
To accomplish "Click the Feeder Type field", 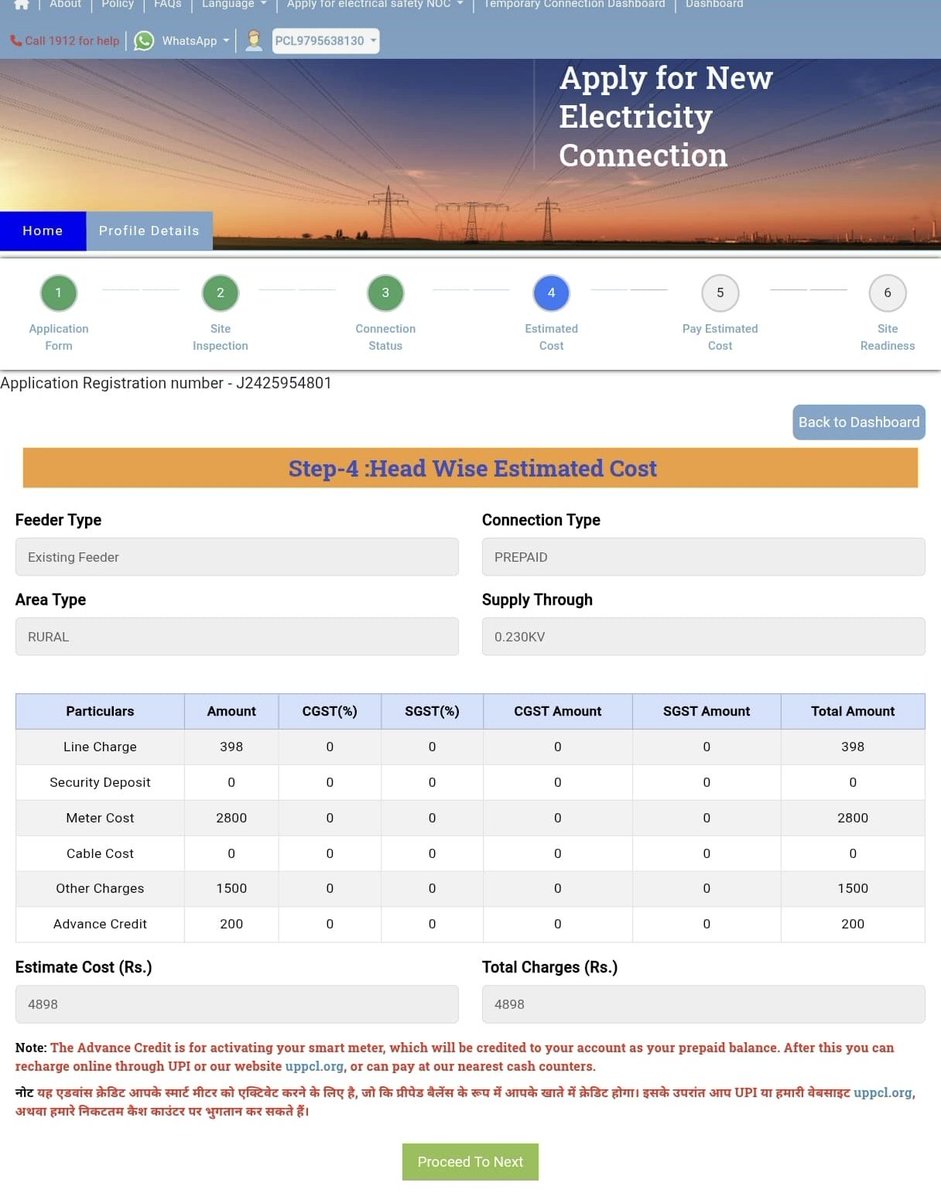I will (x=237, y=557).
